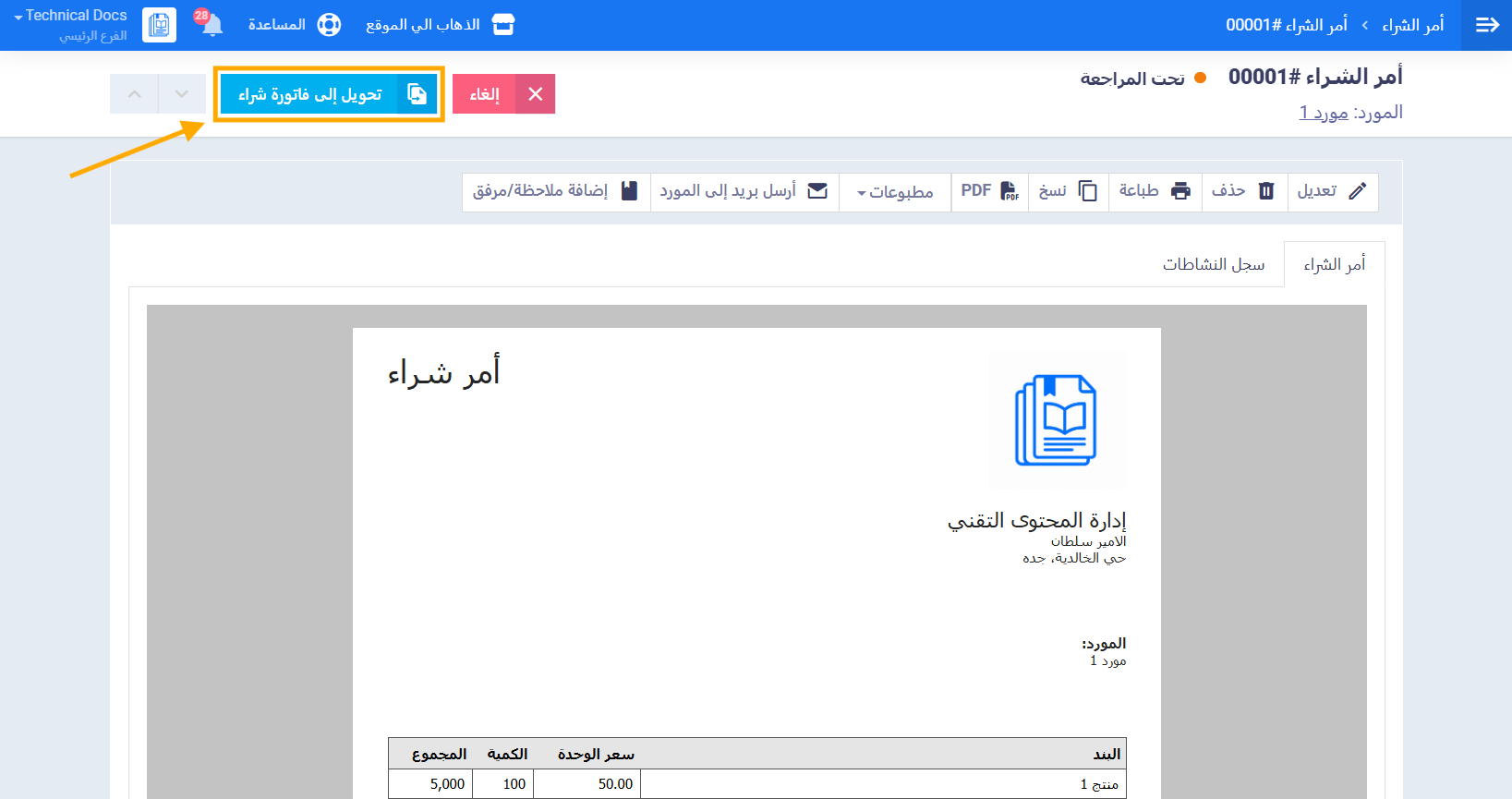
Task: Add a note or attachment (إضافة ملاحظة/مرفق)
Action: (x=555, y=191)
